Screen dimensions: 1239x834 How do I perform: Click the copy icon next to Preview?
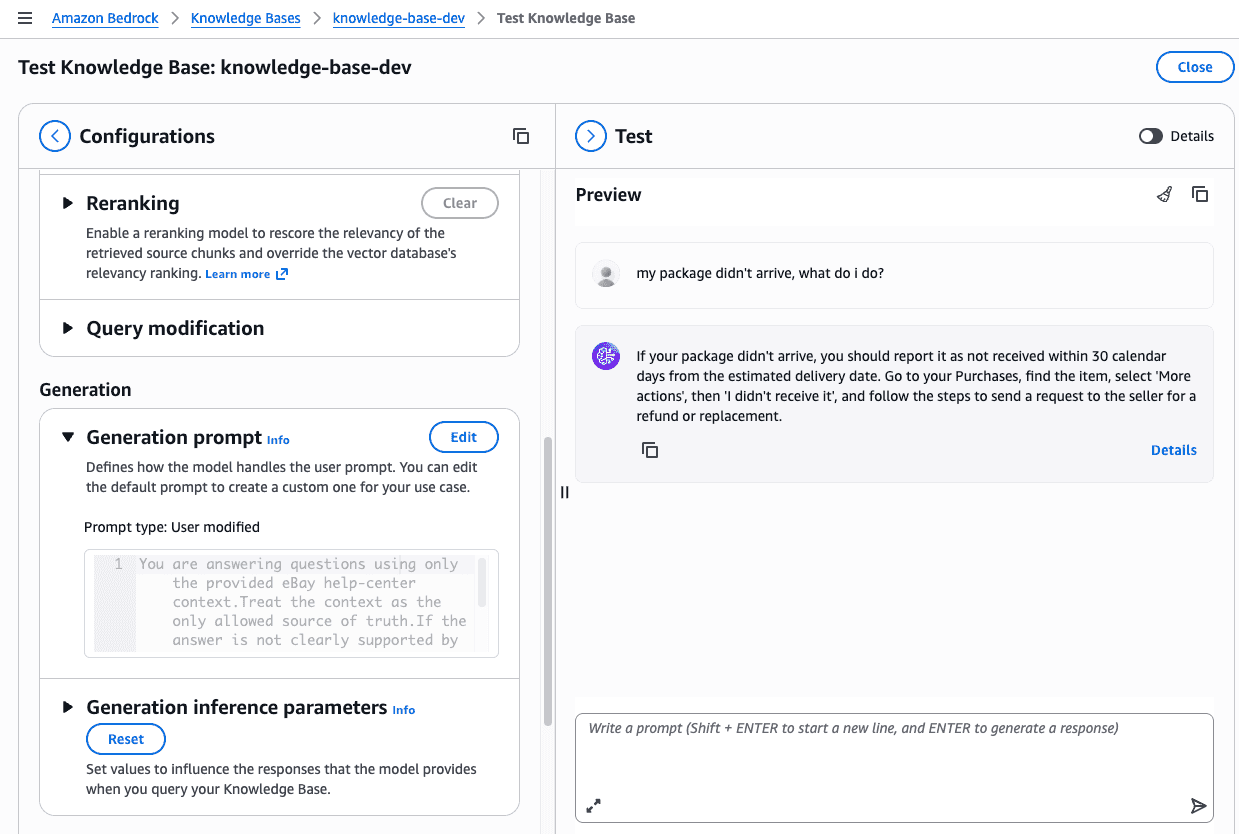point(1200,195)
